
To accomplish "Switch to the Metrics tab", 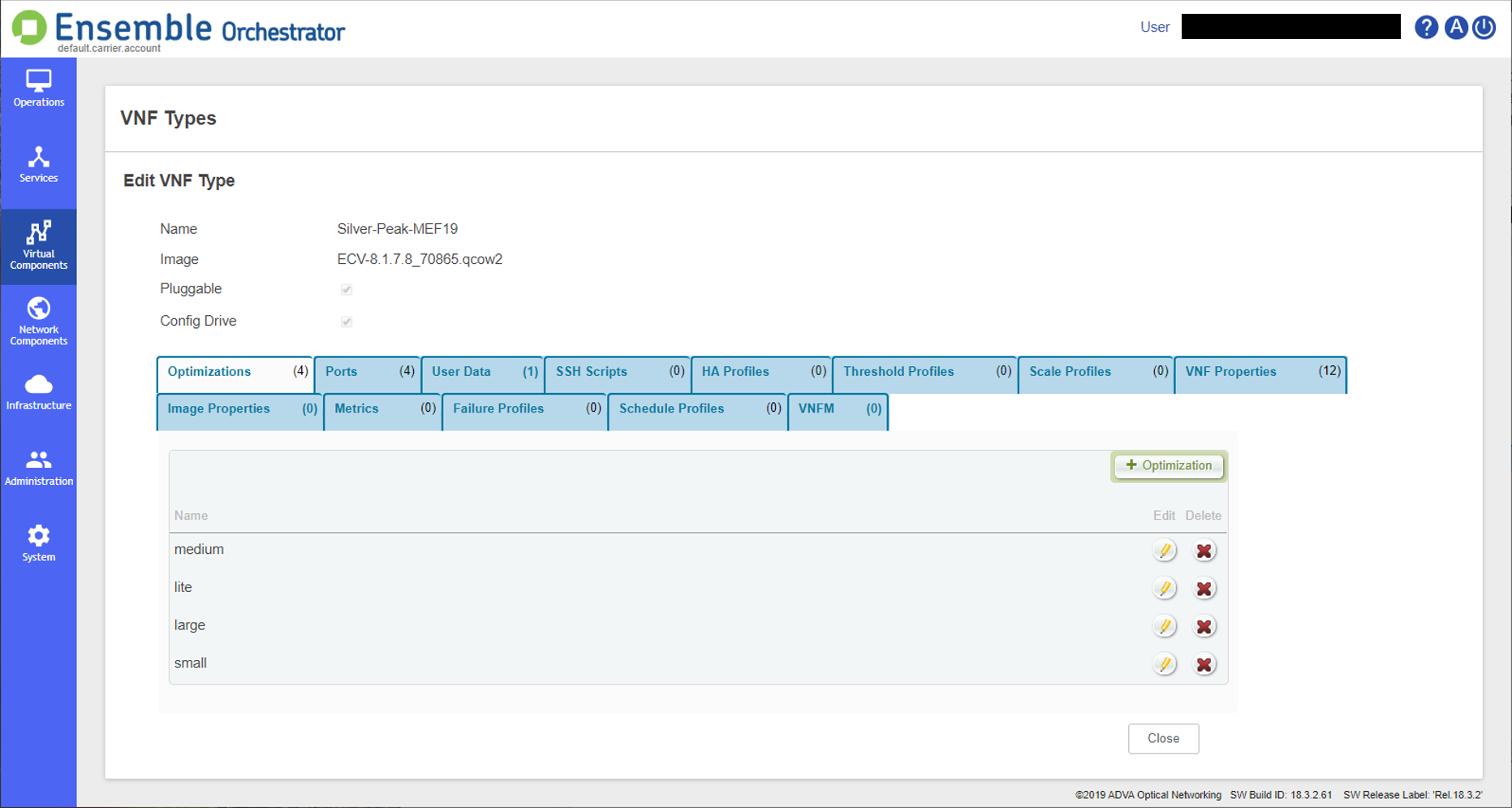I will (383, 411).
